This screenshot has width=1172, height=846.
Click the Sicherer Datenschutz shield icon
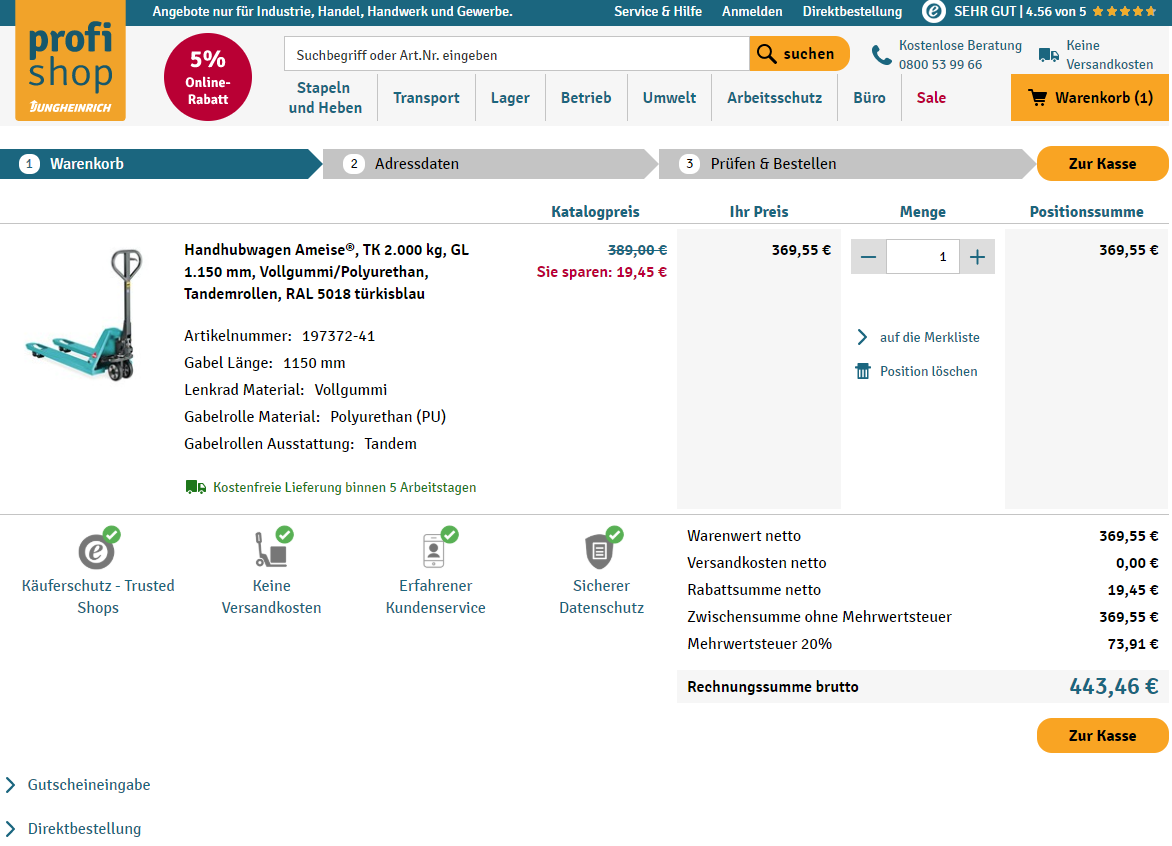tap(602, 549)
